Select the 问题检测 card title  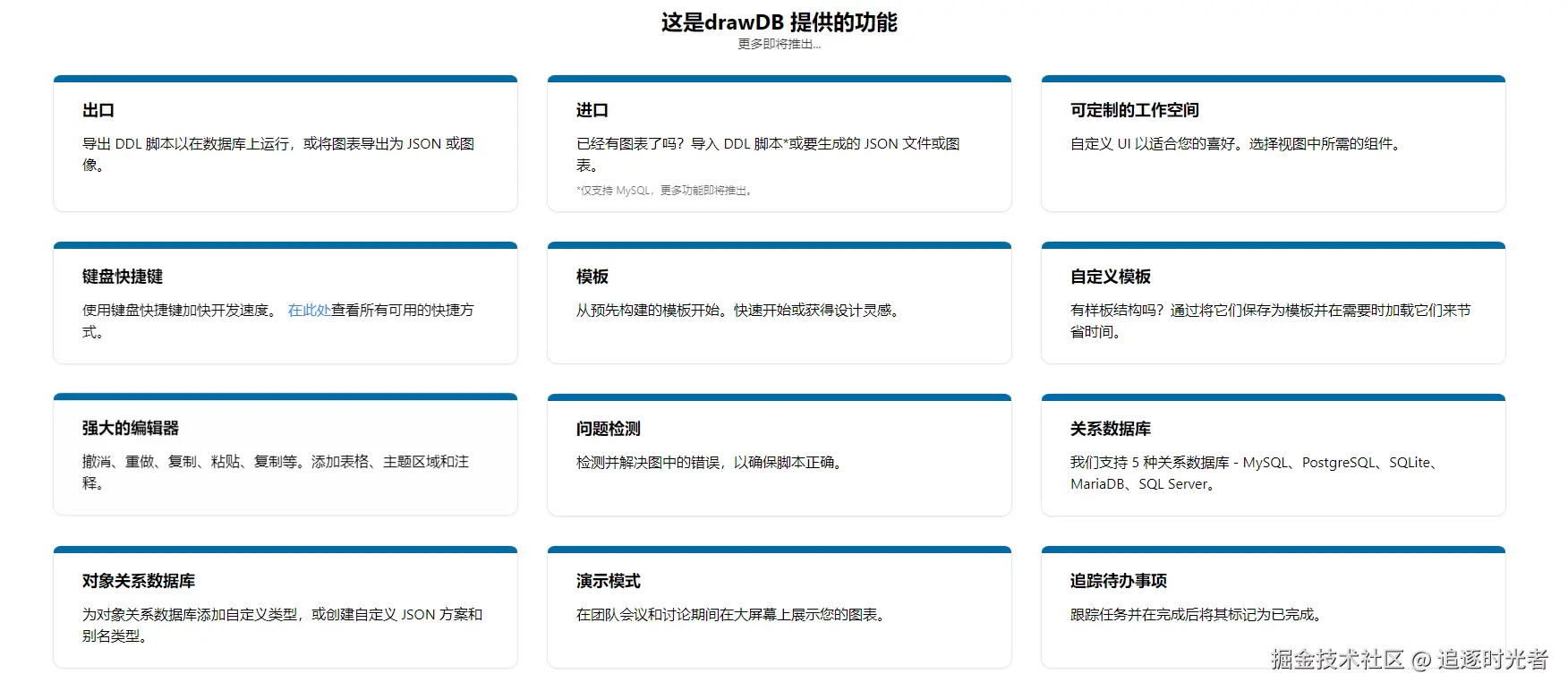tap(609, 429)
